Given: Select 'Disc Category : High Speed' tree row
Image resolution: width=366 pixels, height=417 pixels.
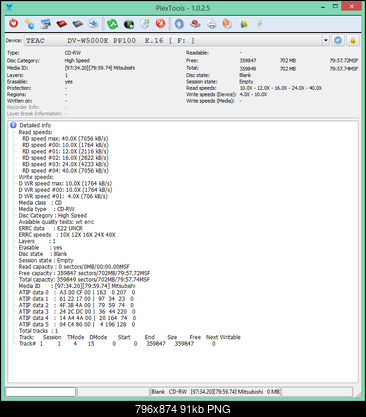Looking at the screenshot, I should coord(53,215).
